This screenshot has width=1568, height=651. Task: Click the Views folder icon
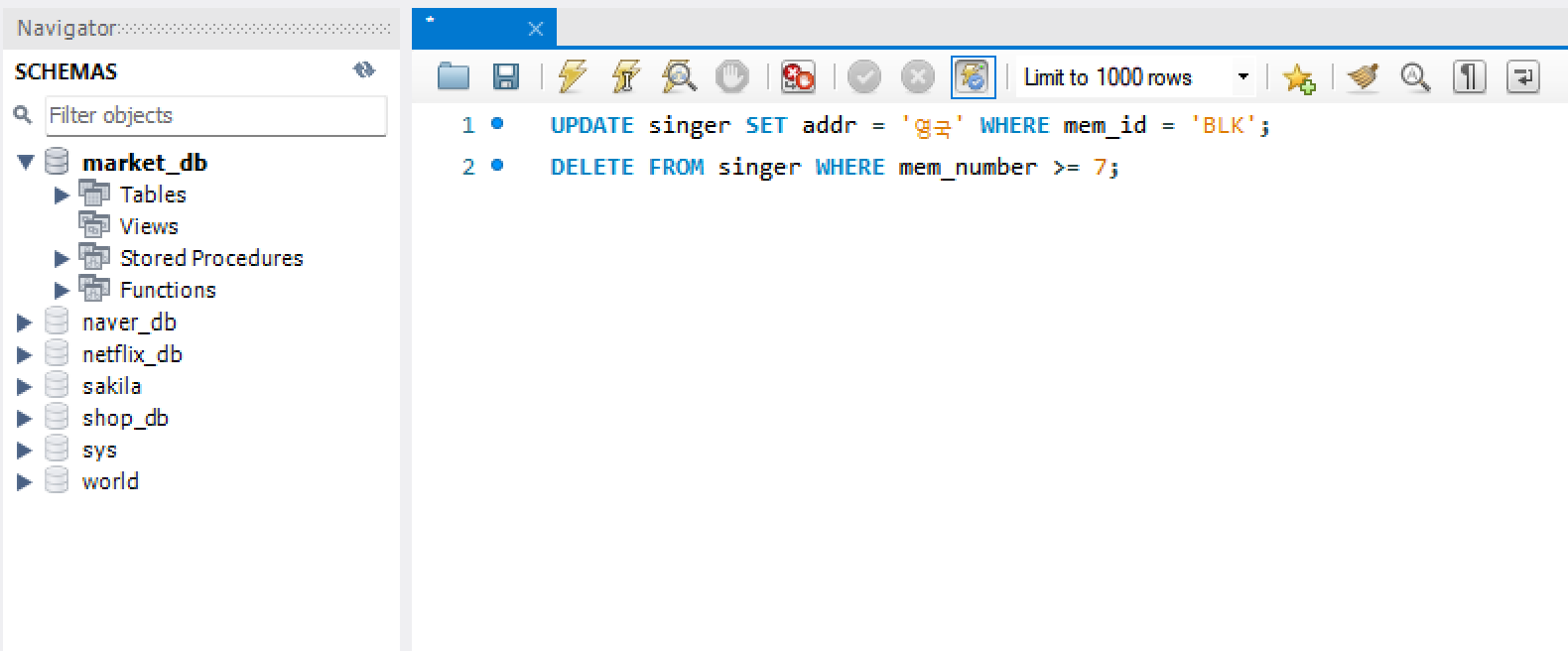(94, 225)
